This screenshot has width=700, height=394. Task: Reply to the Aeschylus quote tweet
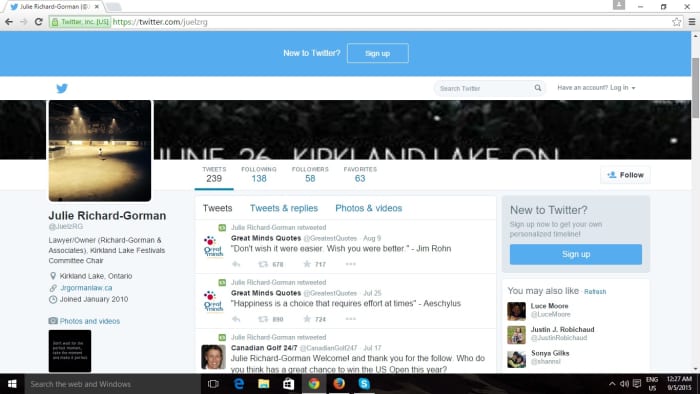(x=236, y=319)
